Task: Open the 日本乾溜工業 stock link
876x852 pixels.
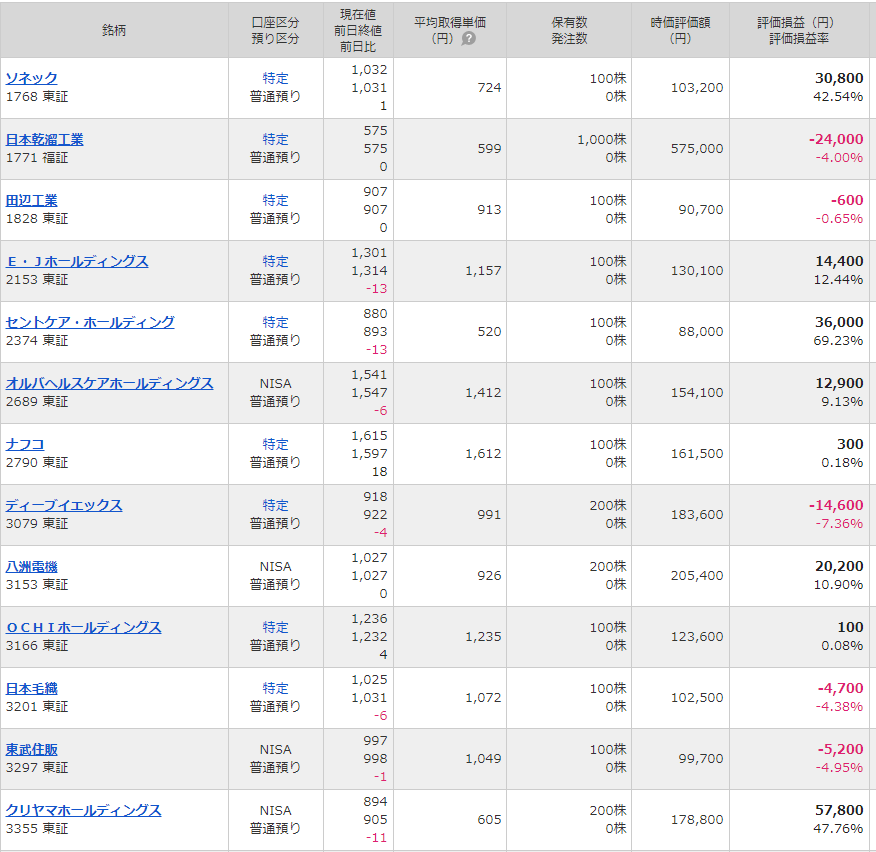Action: coord(45,139)
